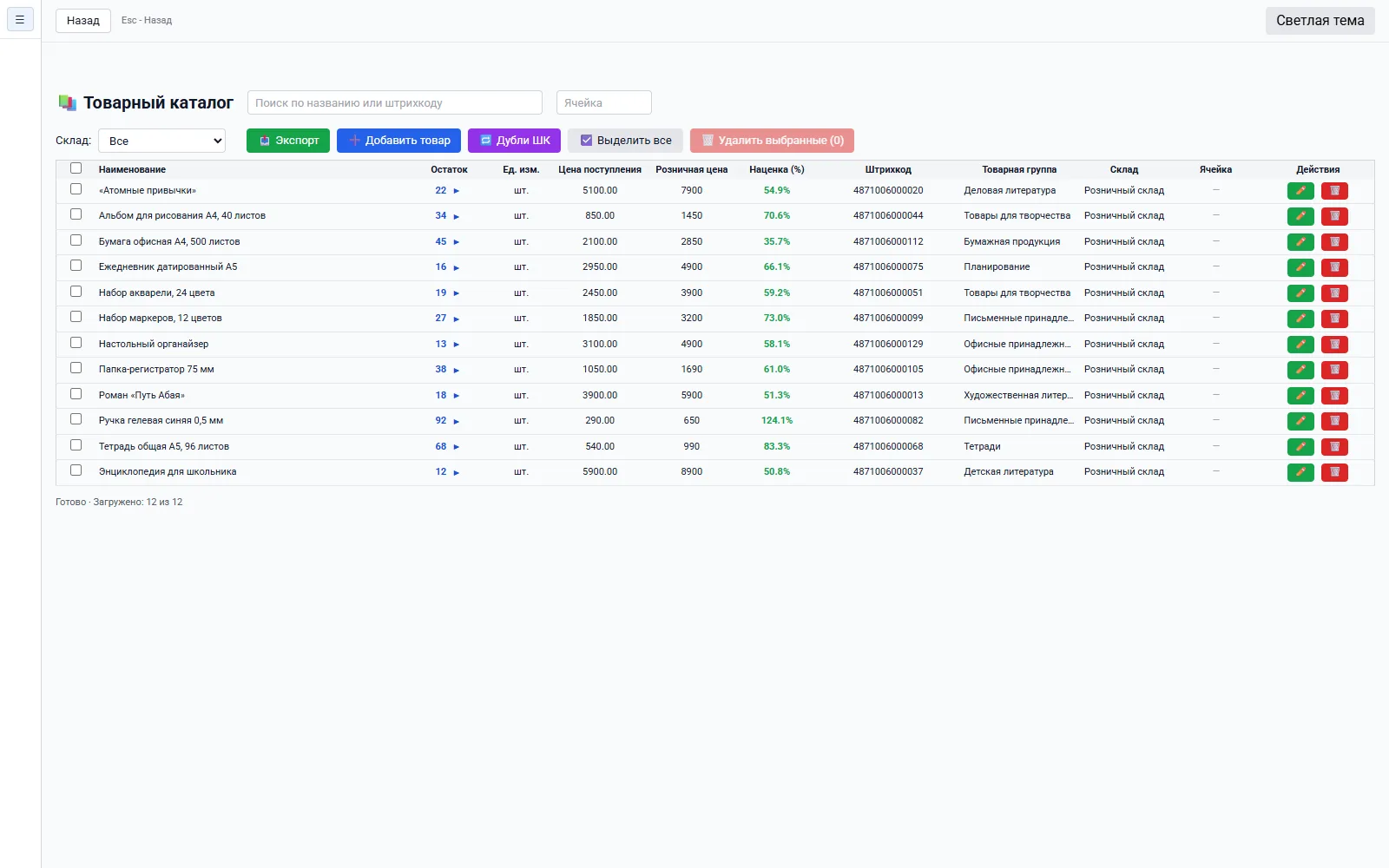1389x868 pixels.
Task: Expand stock details arrow for Набор акварели
Action: [456, 293]
